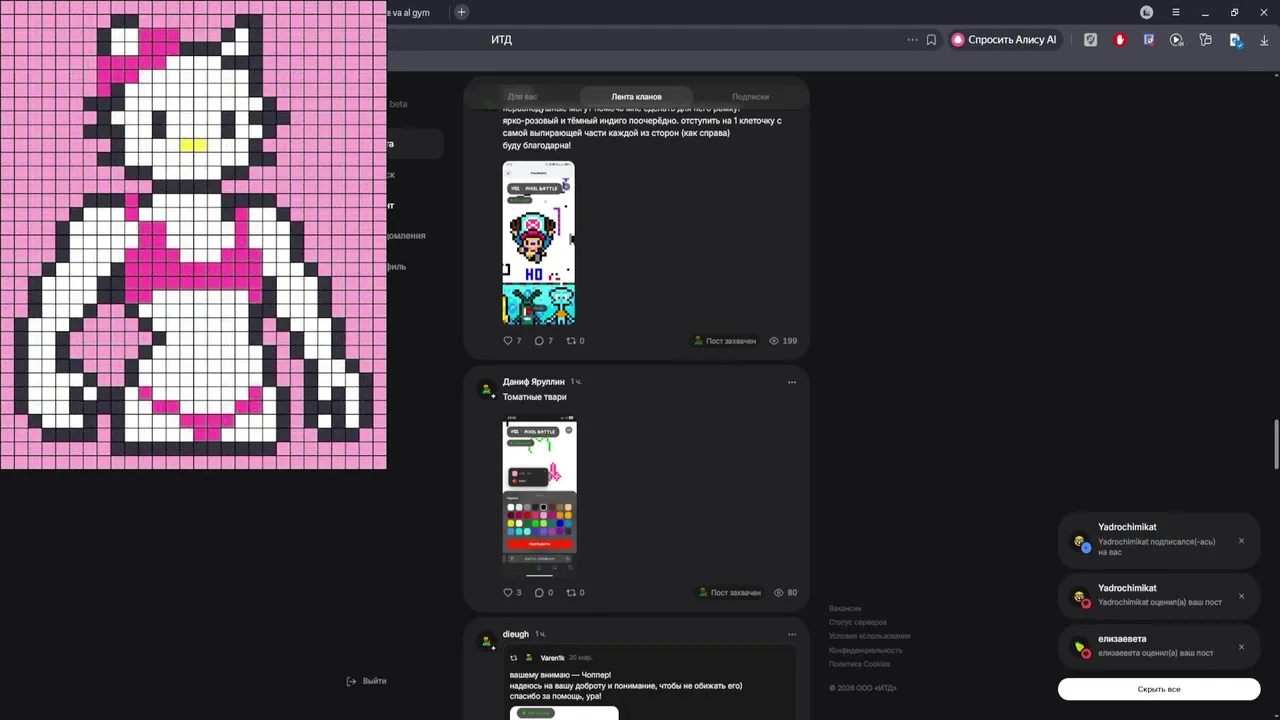The height and width of the screenshot is (720, 1280).
Task: Open a new browser tab with plus button
Action: click(461, 12)
